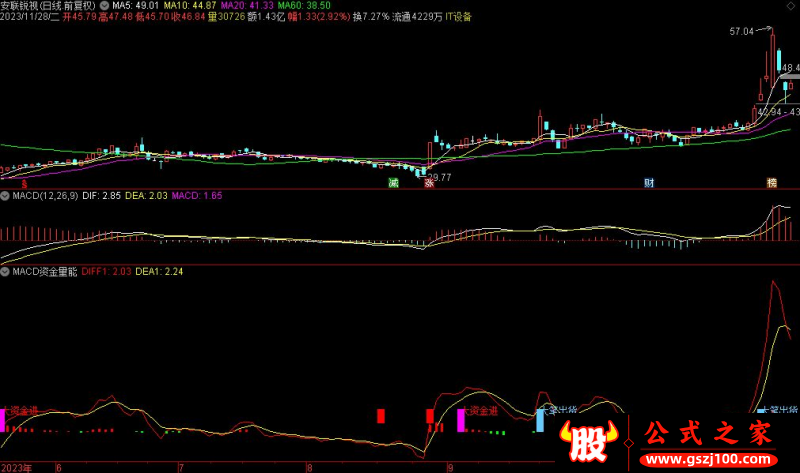
Task: Click the MA10: 44.87 label
Action: click(x=190, y=6)
